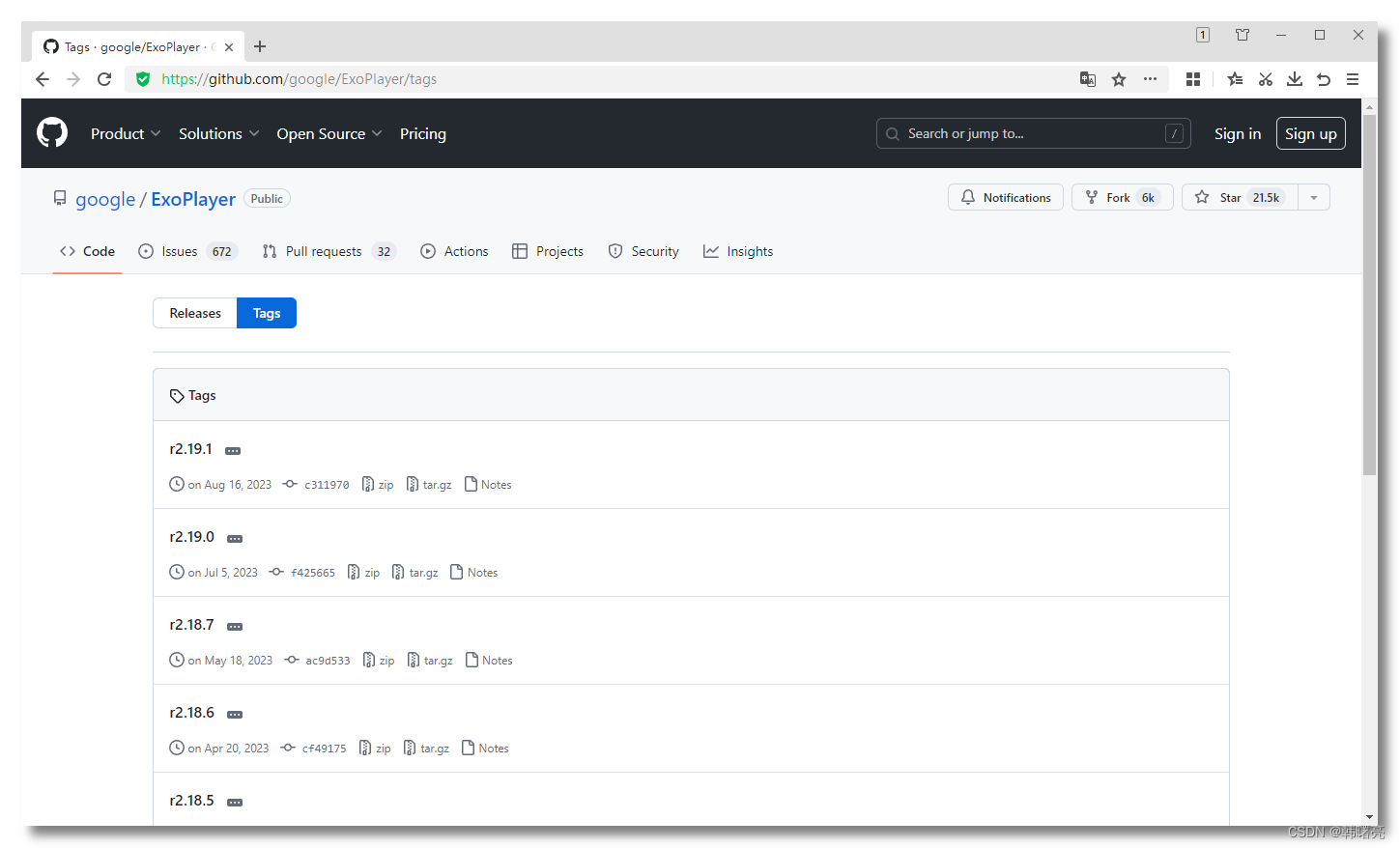Go back with browser back arrow
Image resolution: width=1400 pixels, height=848 pixels.
pyautogui.click(x=42, y=79)
